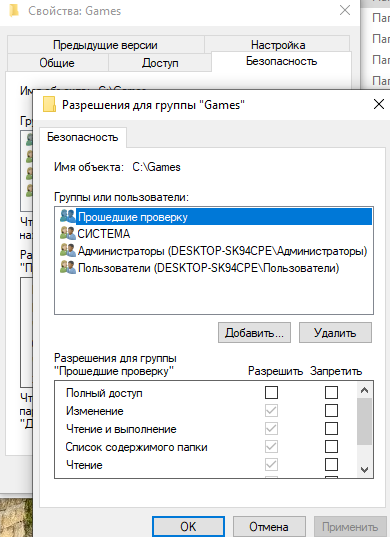Click the Запретить column header

tap(336, 371)
